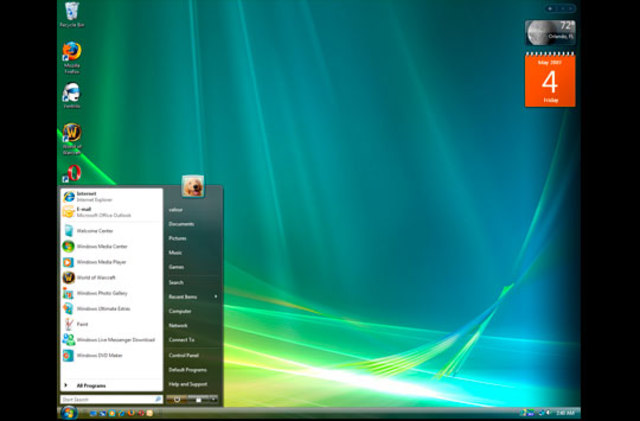Screen dimensions: 640x421
Task: Open Music folder link
Action: tap(175, 252)
